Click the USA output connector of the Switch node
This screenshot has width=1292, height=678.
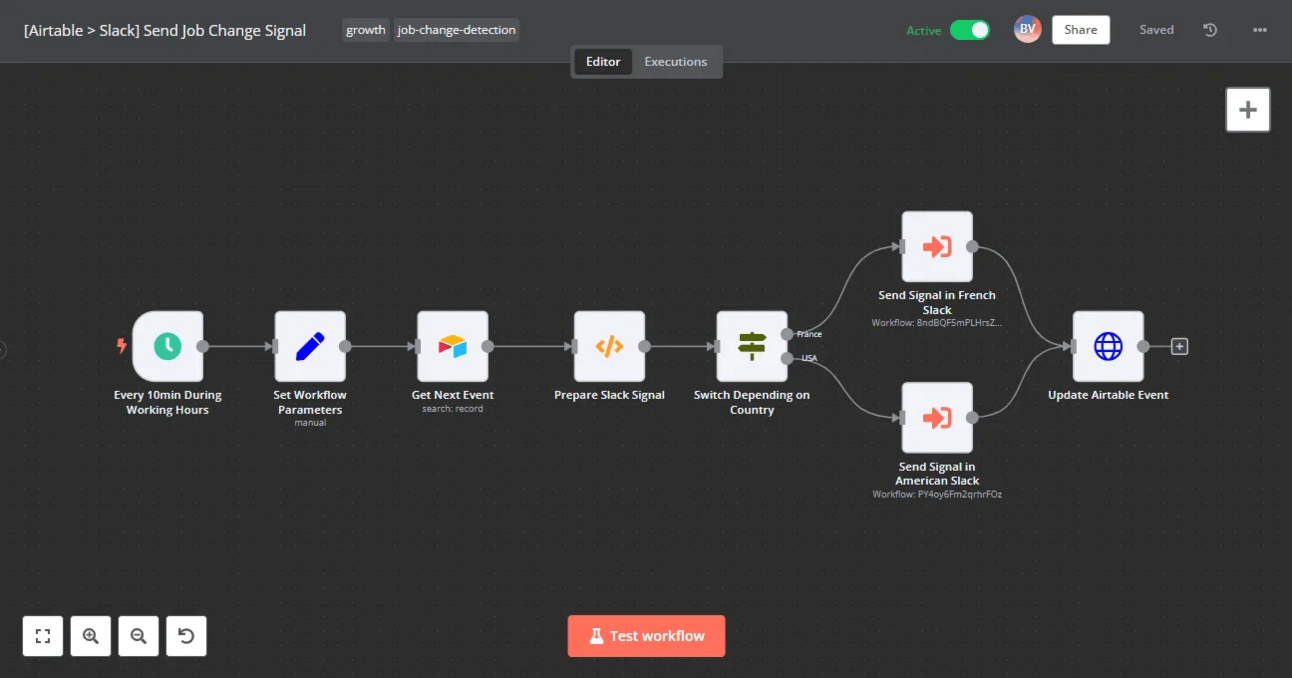(788, 358)
